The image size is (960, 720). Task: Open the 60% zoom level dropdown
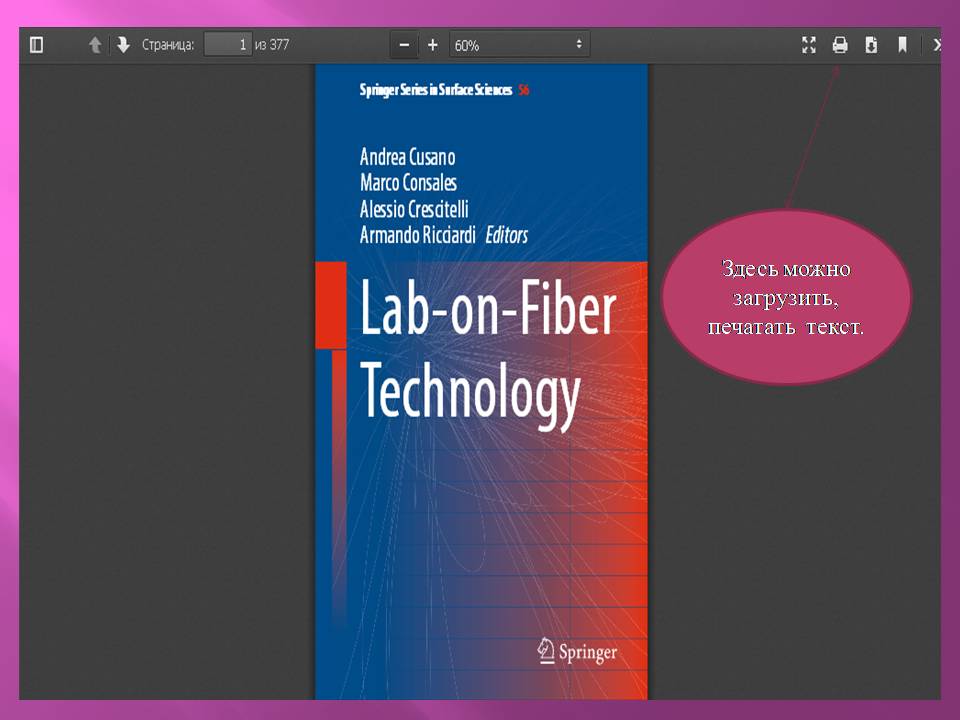tap(518, 45)
